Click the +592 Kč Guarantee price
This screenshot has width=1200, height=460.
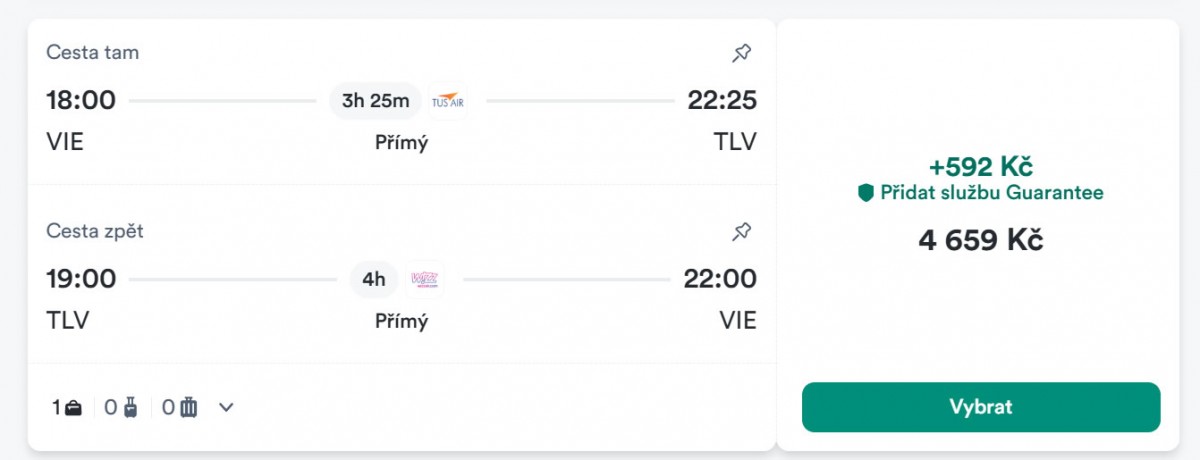click(981, 166)
